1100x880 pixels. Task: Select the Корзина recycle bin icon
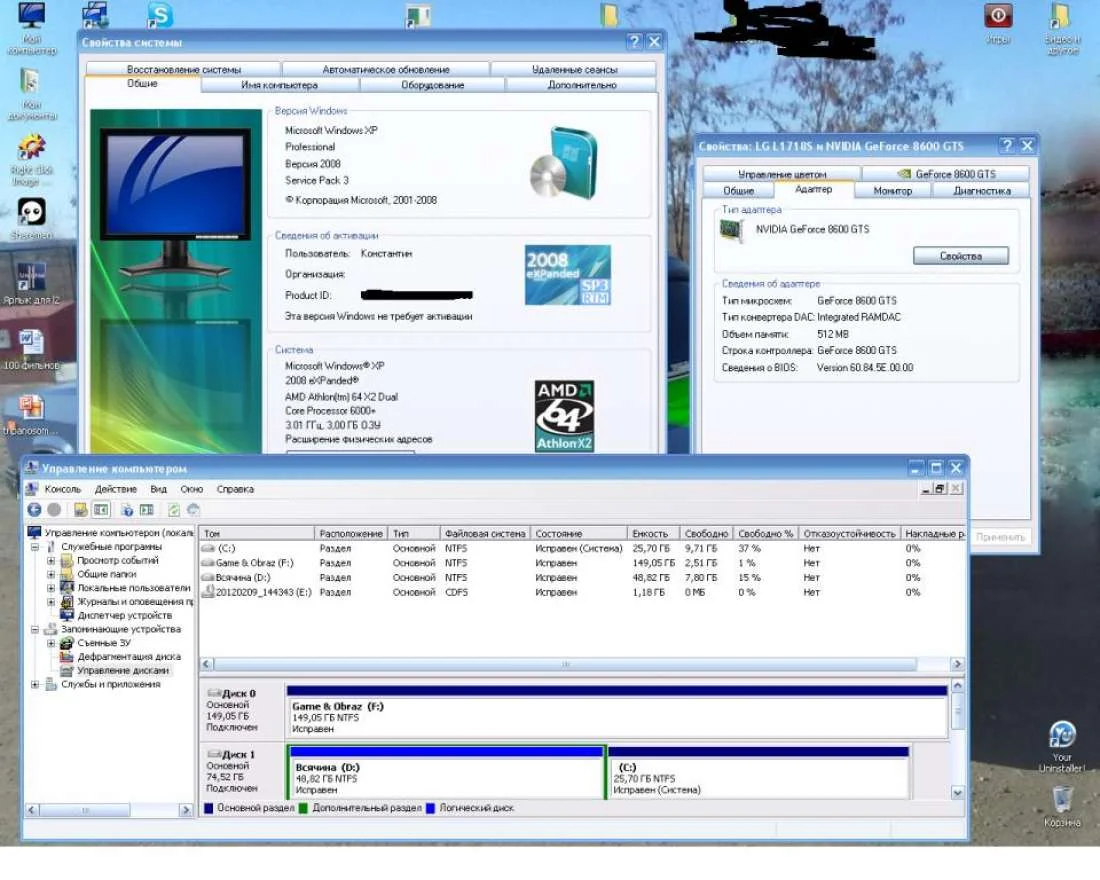click(x=1062, y=800)
